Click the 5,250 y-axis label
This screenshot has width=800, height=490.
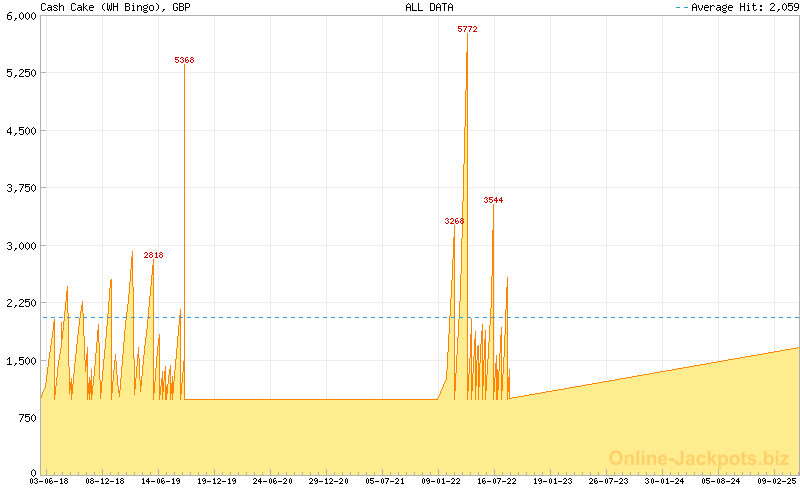(20, 74)
